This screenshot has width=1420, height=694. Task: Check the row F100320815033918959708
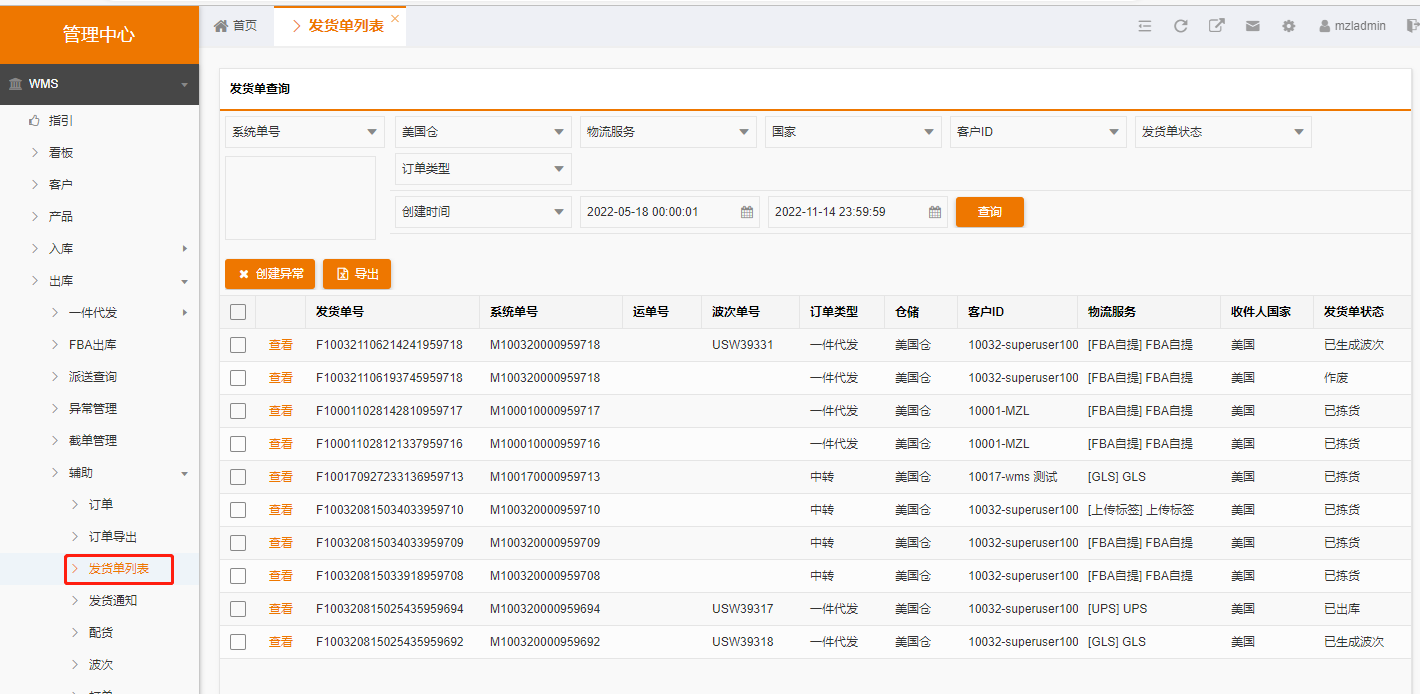[238, 576]
